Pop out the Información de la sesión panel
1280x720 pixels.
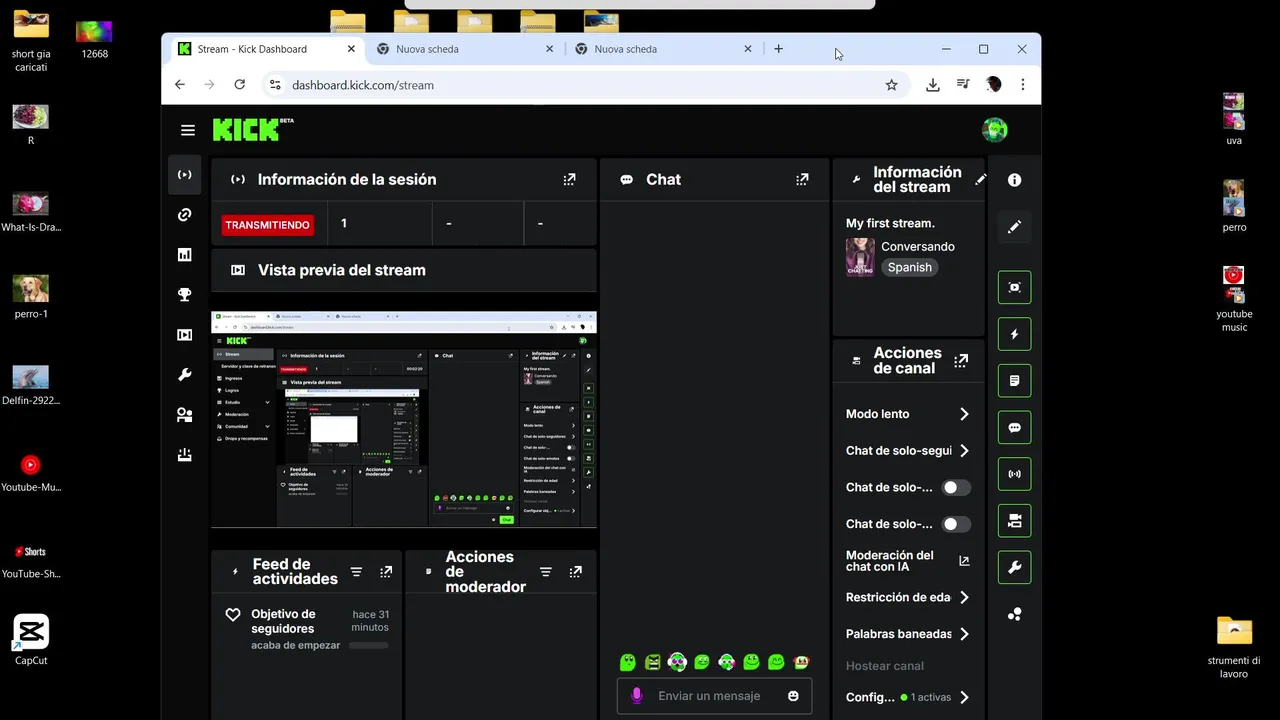569,180
